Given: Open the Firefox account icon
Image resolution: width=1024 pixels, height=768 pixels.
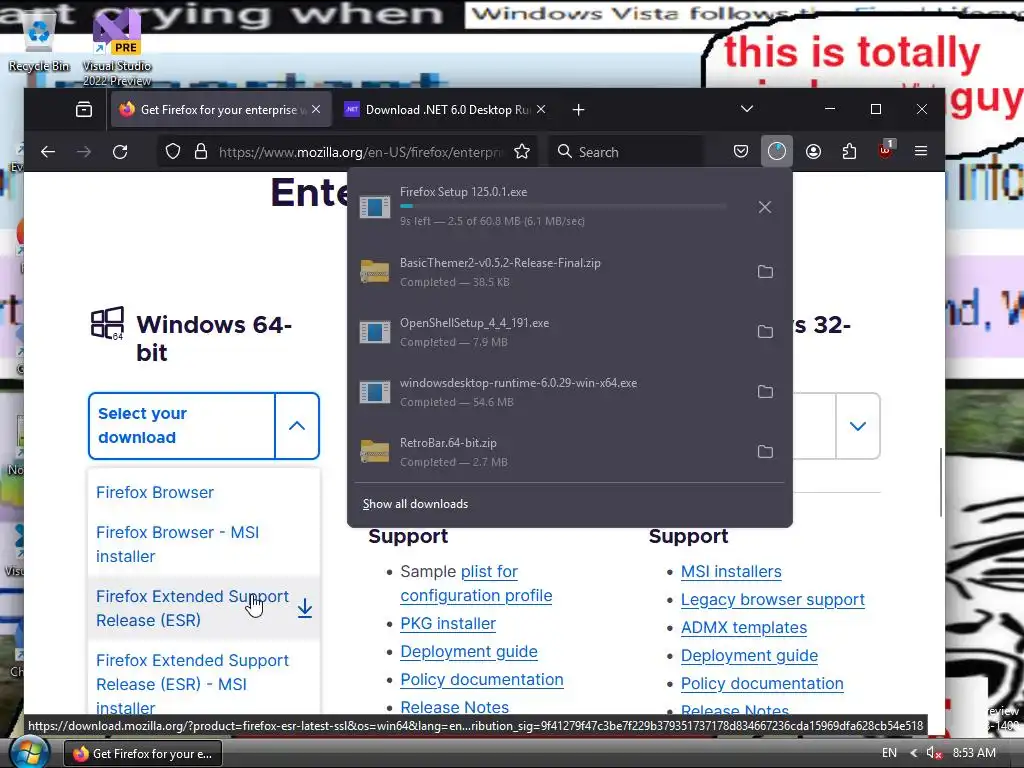Looking at the screenshot, I should pos(813,152).
